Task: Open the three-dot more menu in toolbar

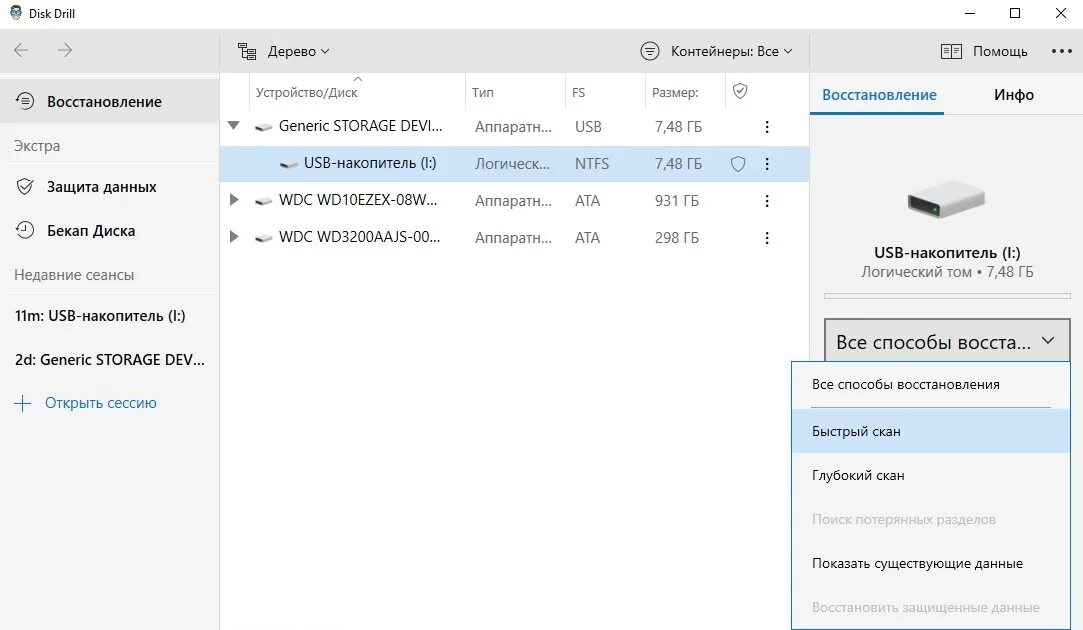Action: (1062, 51)
